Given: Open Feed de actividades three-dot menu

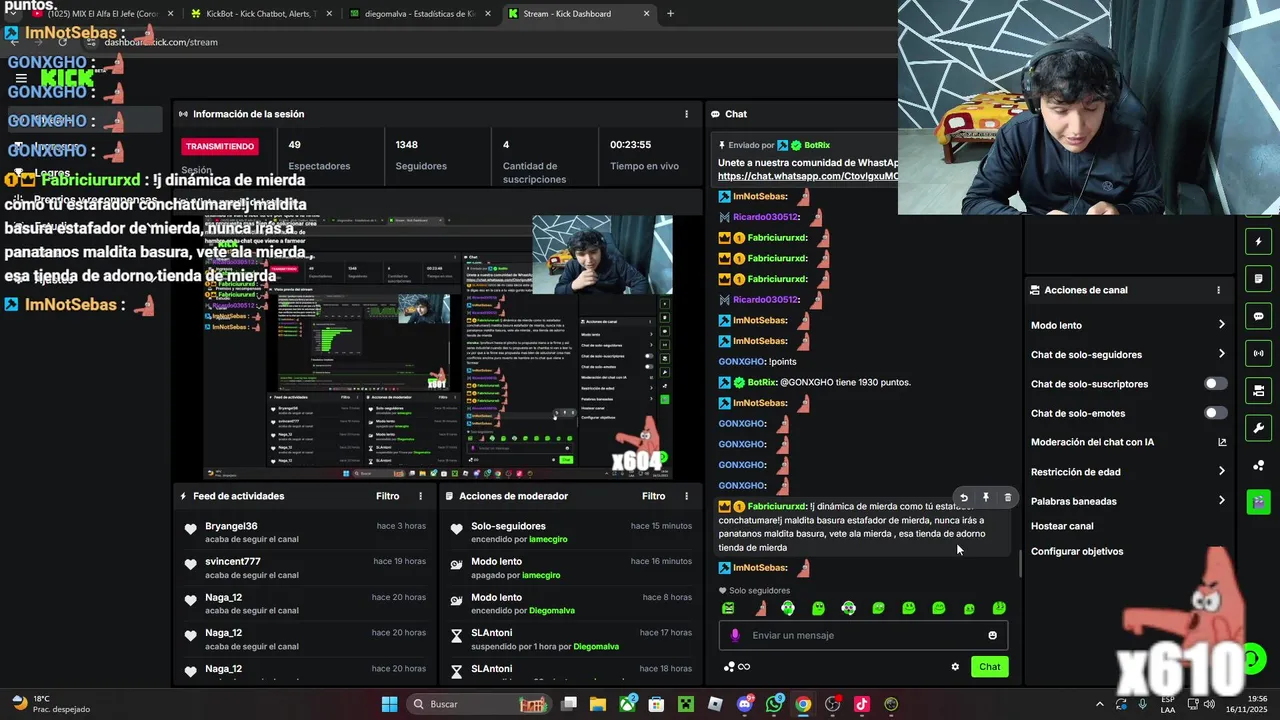Looking at the screenshot, I should click(420, 496).
